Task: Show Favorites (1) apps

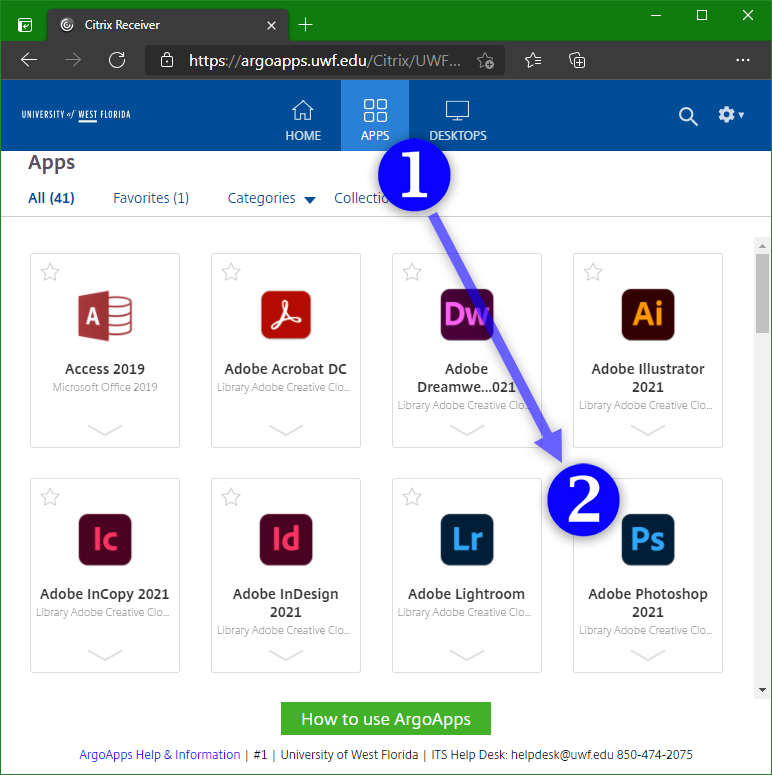Action: click(151, 198)
